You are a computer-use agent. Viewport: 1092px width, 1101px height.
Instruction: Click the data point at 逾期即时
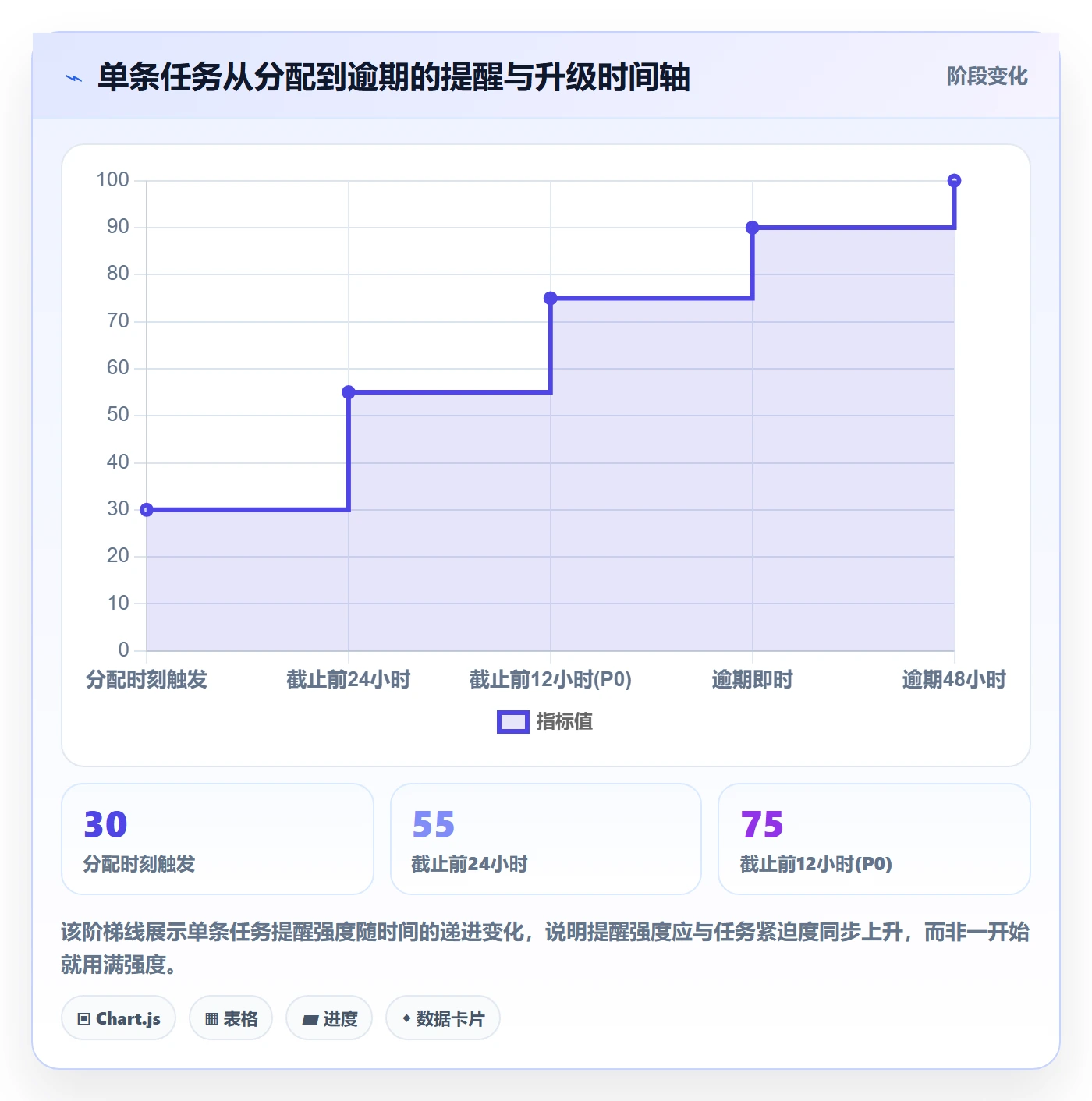753,228
